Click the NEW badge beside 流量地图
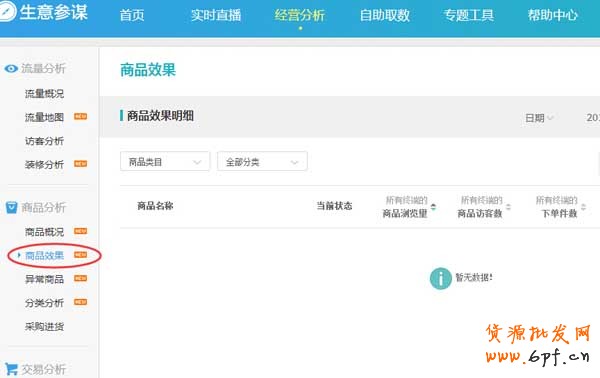This screenshot has height=378, width=600. pos(80,116)
